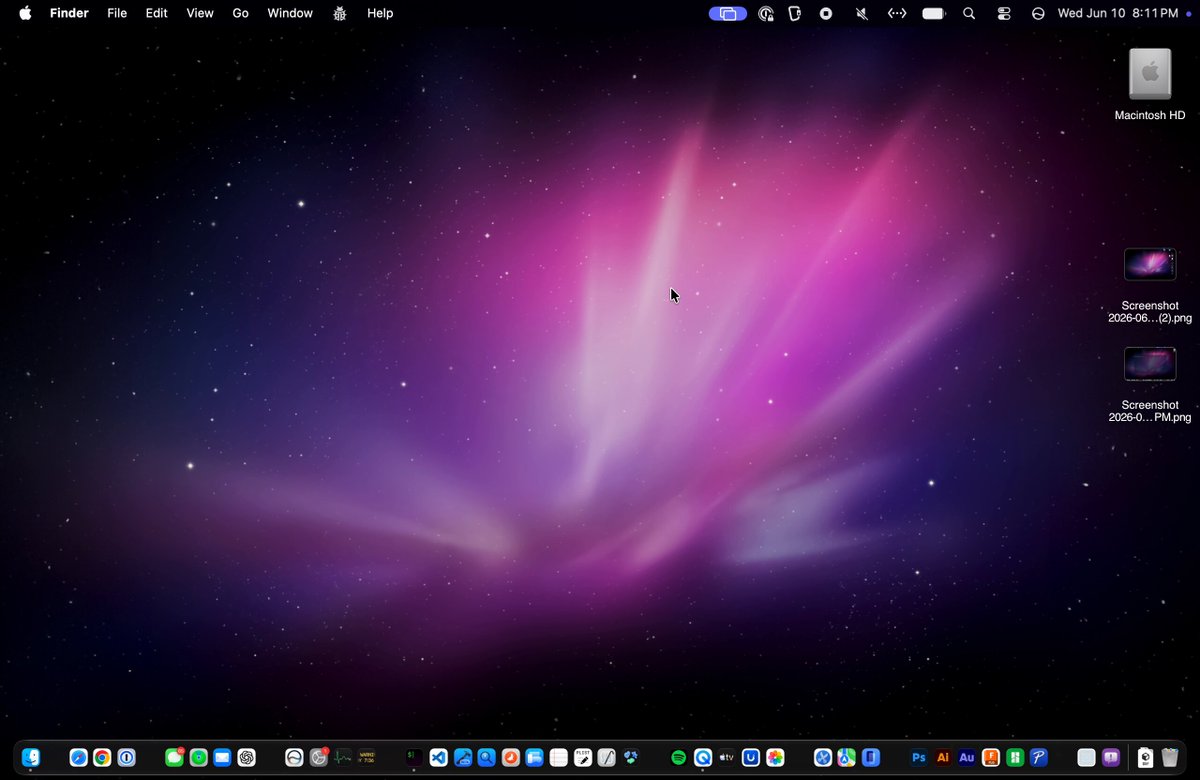The image size is (1200, 780).
Task: Click the Dock icon with red notification badge beside Activity Monitor
Action: coord(319,758)
